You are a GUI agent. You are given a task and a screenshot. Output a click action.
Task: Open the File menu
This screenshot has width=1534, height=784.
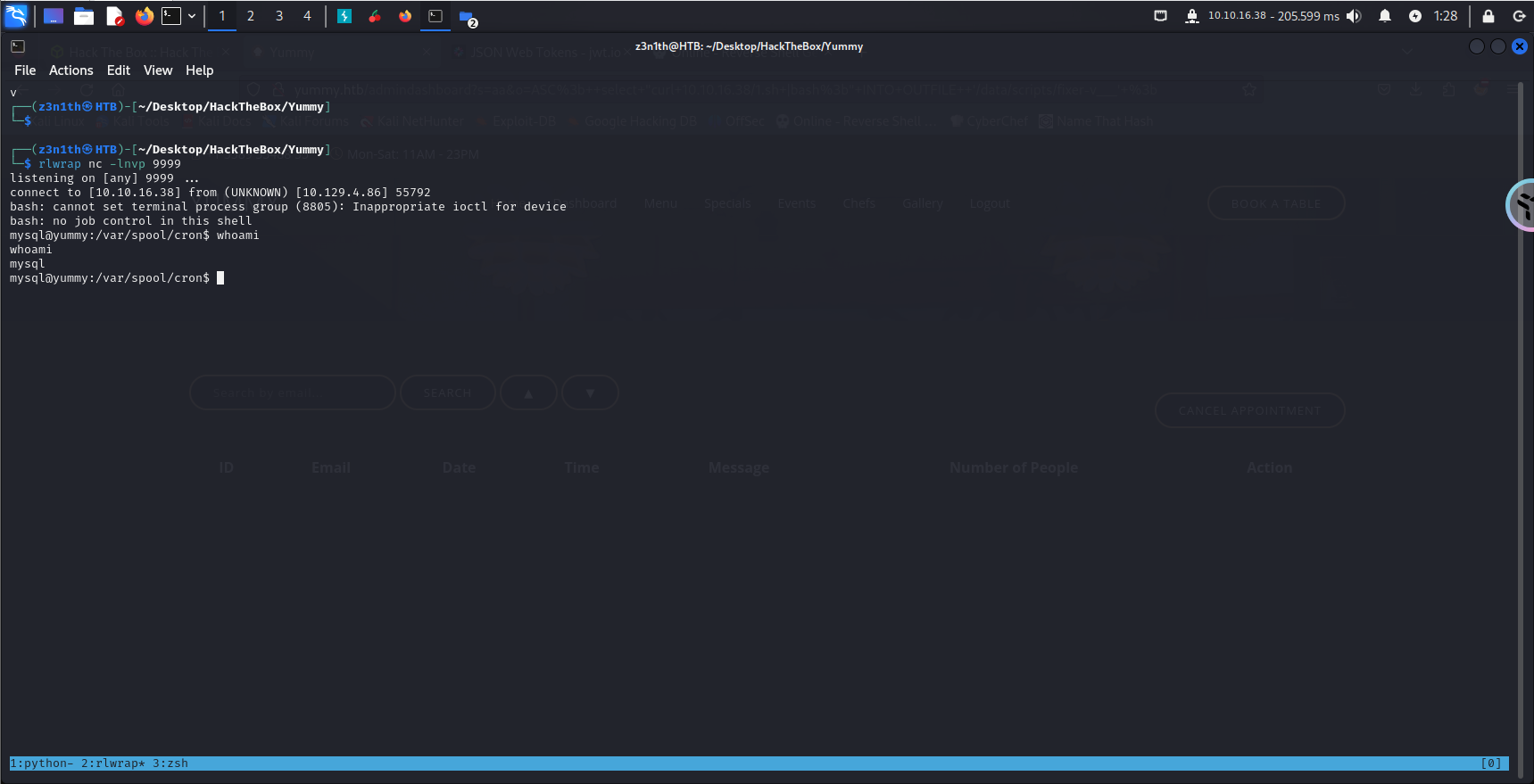(25, 70)
